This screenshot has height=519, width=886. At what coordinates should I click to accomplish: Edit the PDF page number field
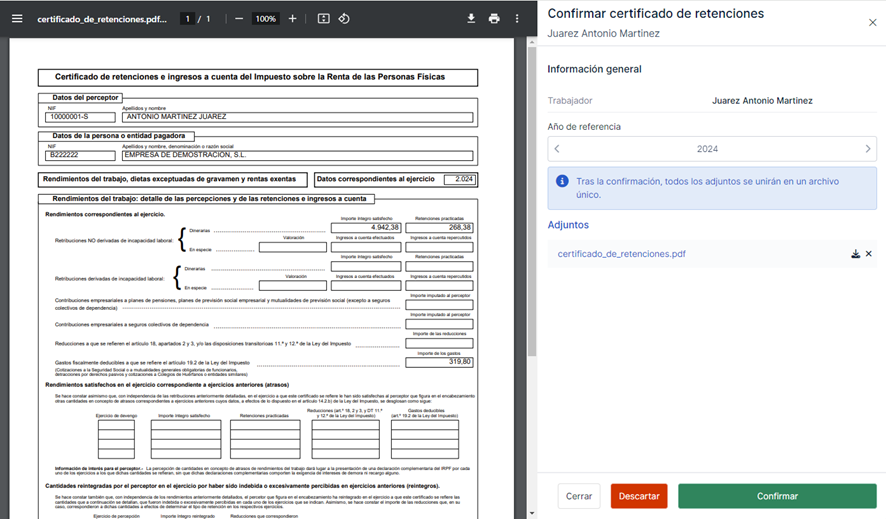point(188,19)
